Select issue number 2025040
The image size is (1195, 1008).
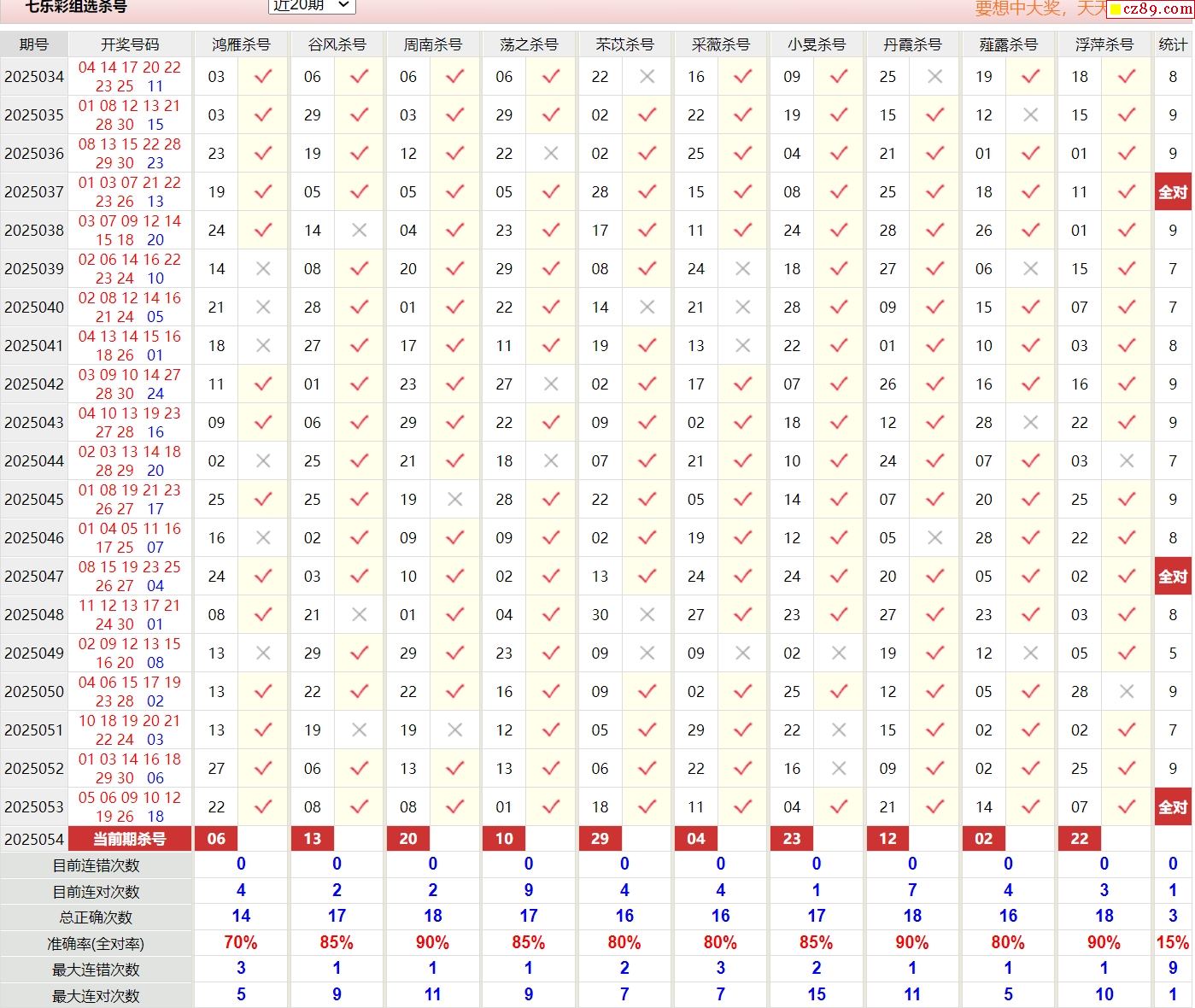pyautogui.click(x=34, y=308)
